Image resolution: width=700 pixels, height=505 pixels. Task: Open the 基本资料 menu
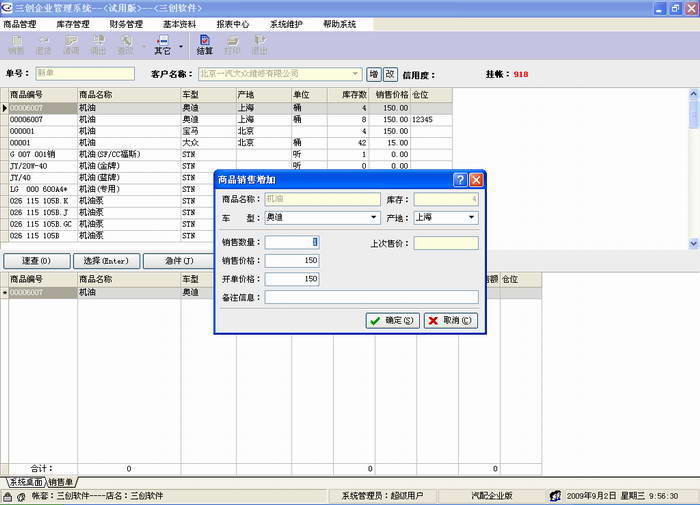(179, 24)
